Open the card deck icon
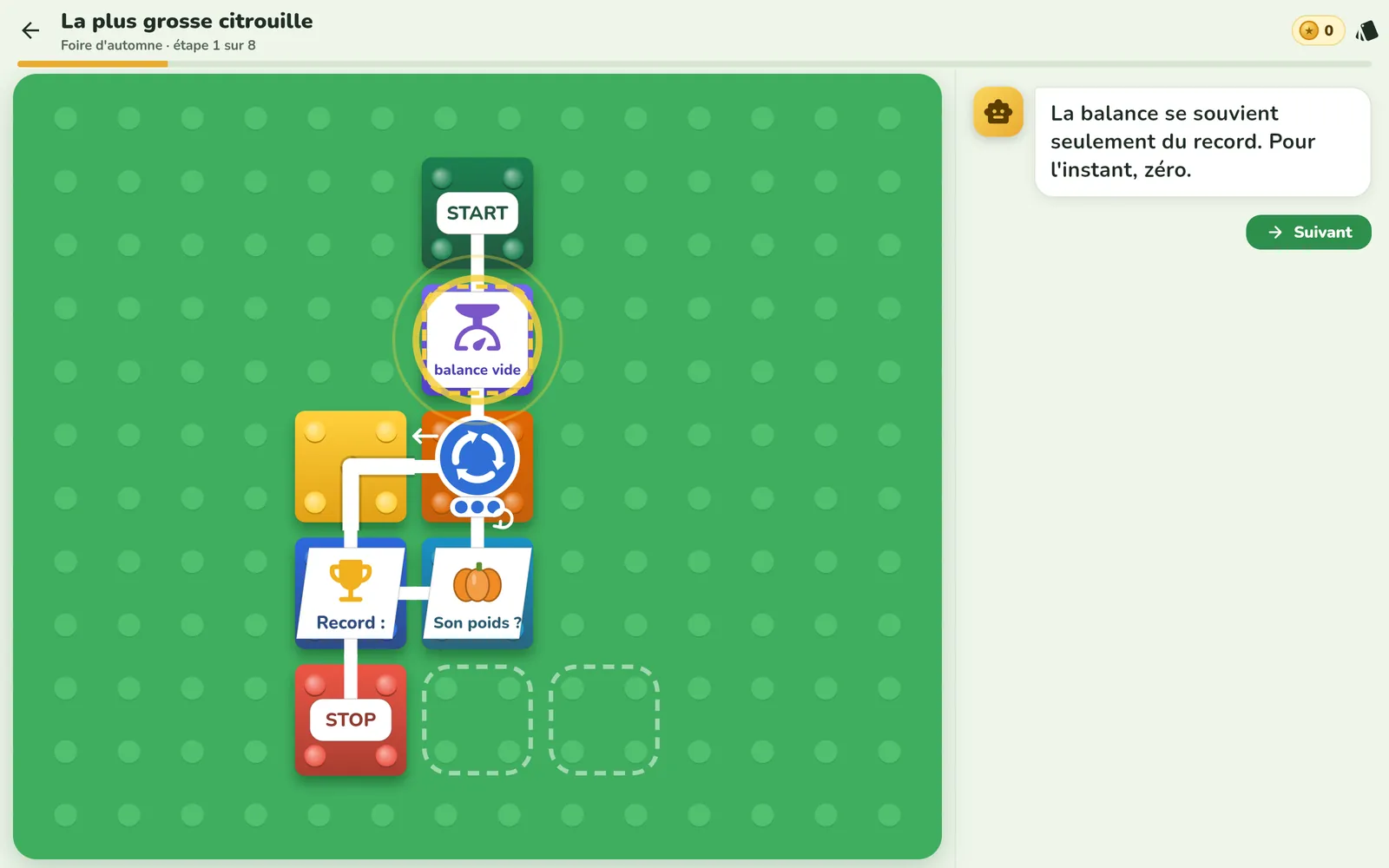Viewport: 1389px width, 868px height. pos(1367,31)
